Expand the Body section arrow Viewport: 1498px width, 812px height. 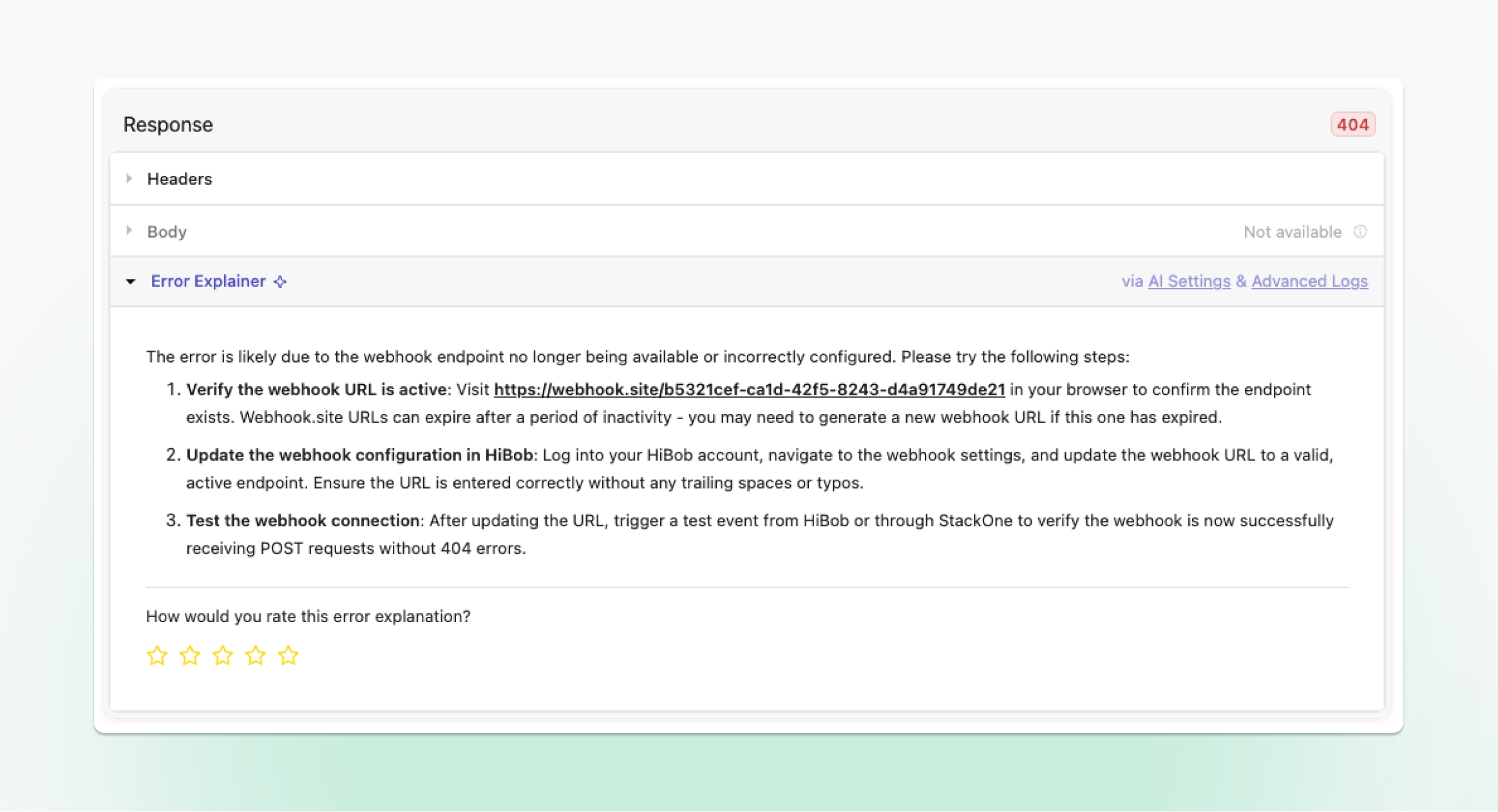point(129,231)
